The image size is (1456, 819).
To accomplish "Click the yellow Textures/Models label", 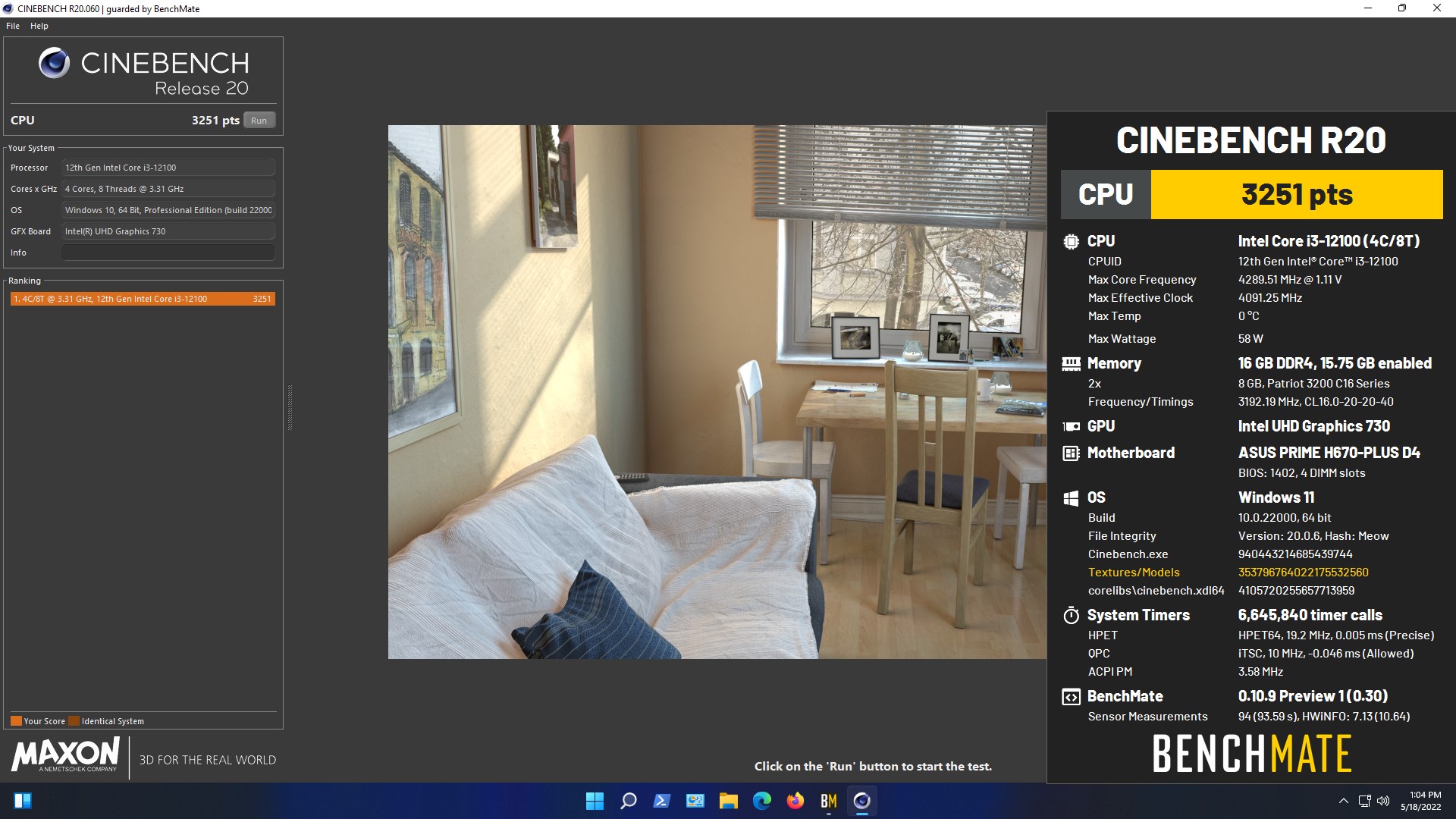I will (1134, 573).
